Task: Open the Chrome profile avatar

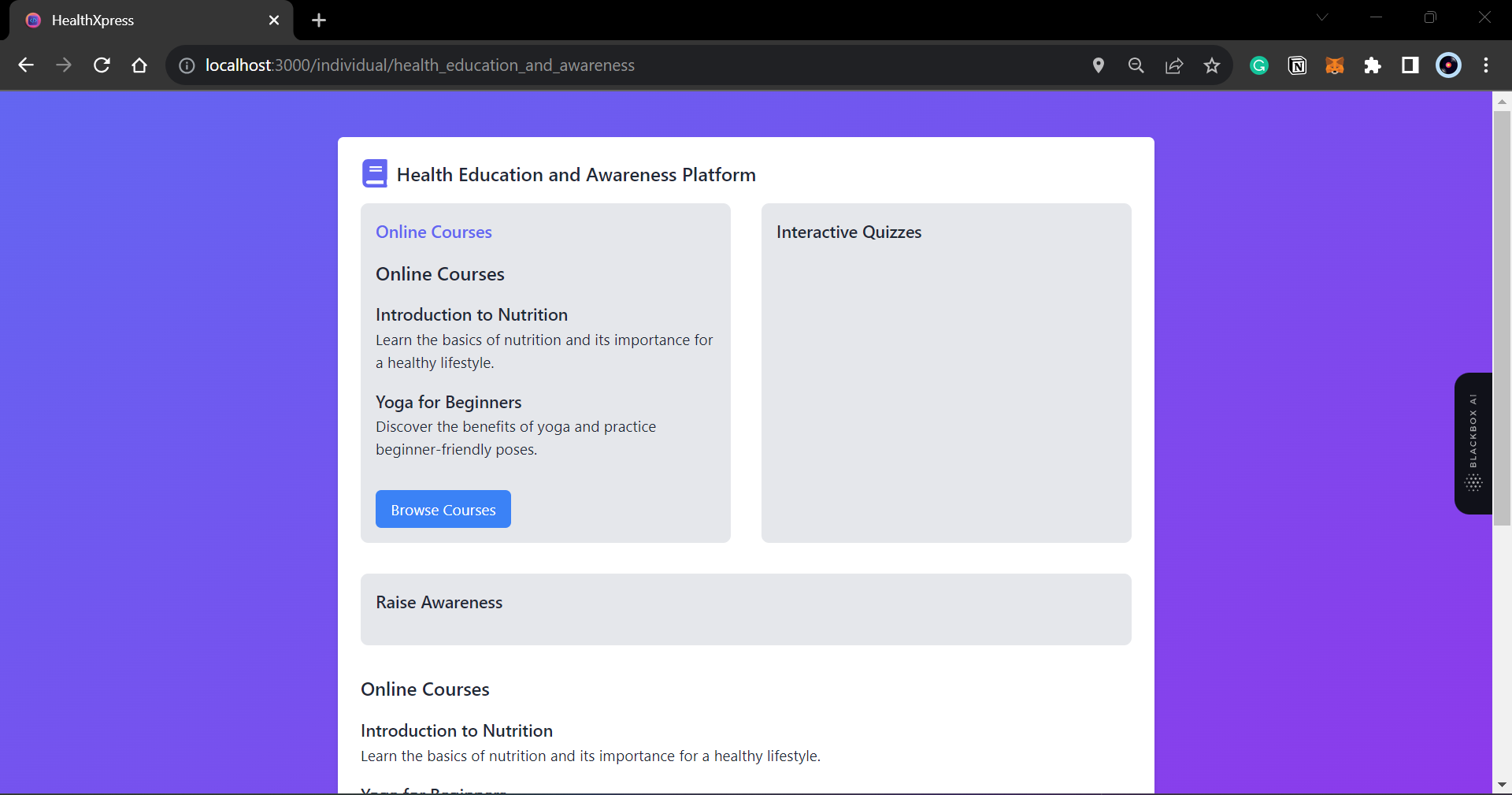Action: click(x=1448, y=65)
